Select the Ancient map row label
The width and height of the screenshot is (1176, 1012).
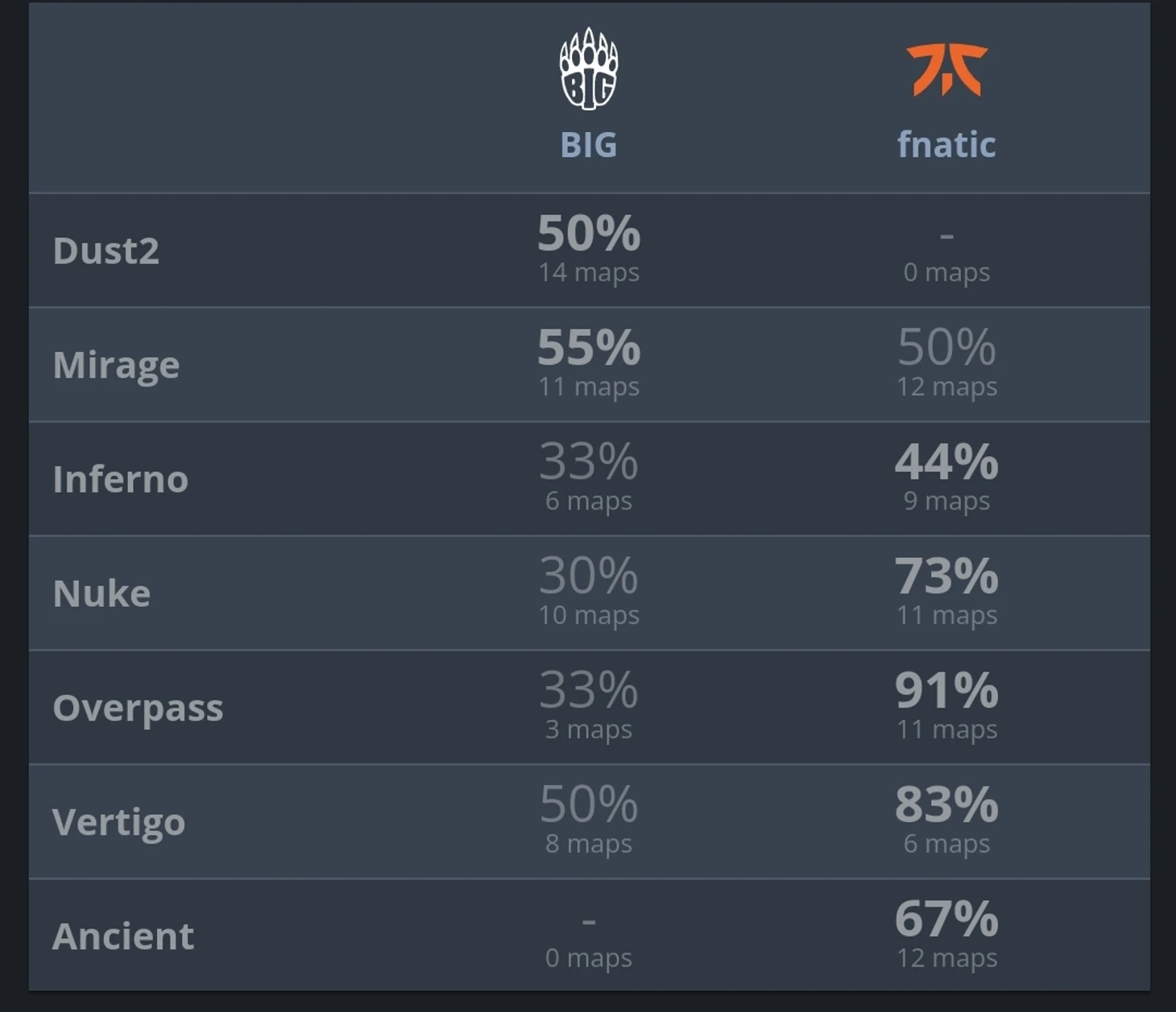(x=123, y=936)
